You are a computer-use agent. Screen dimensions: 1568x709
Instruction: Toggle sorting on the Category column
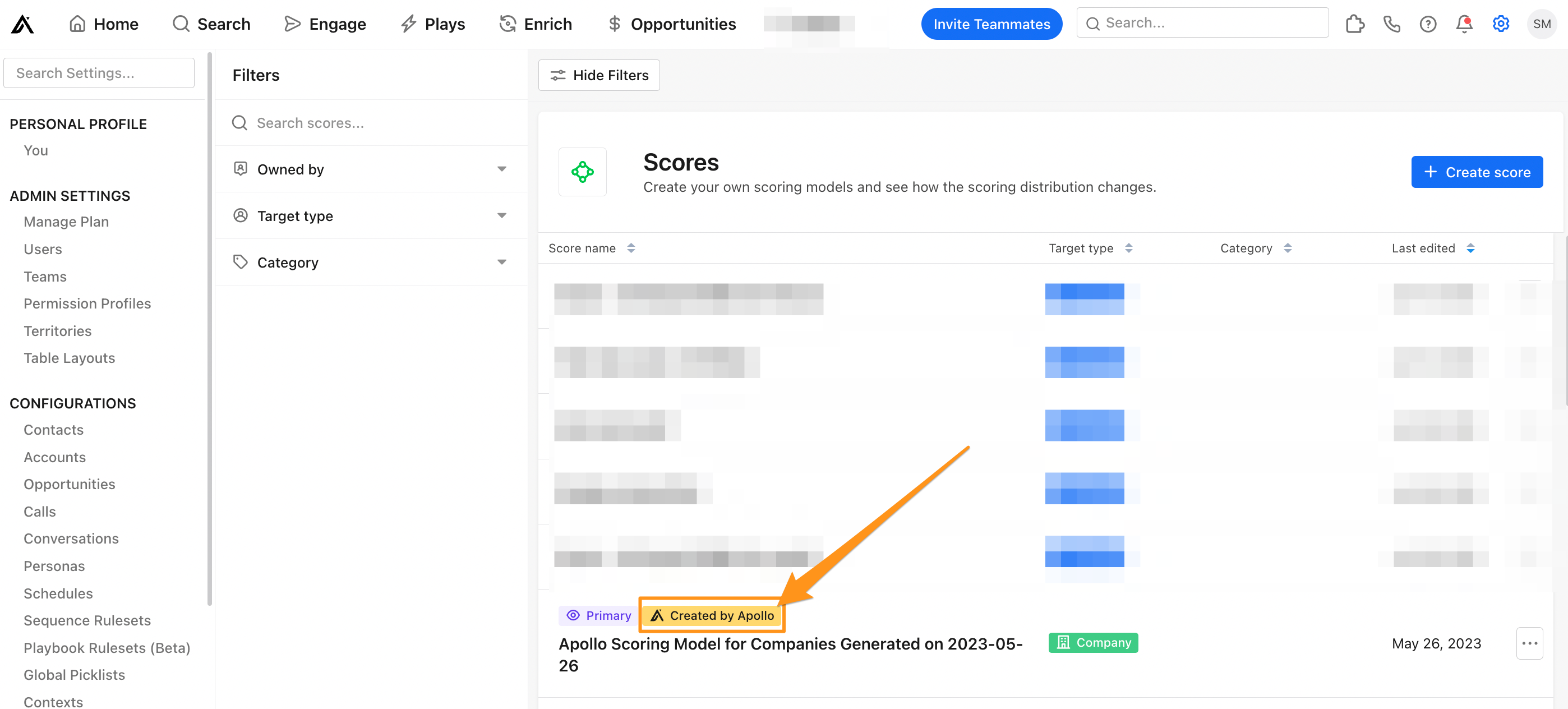1287,248
